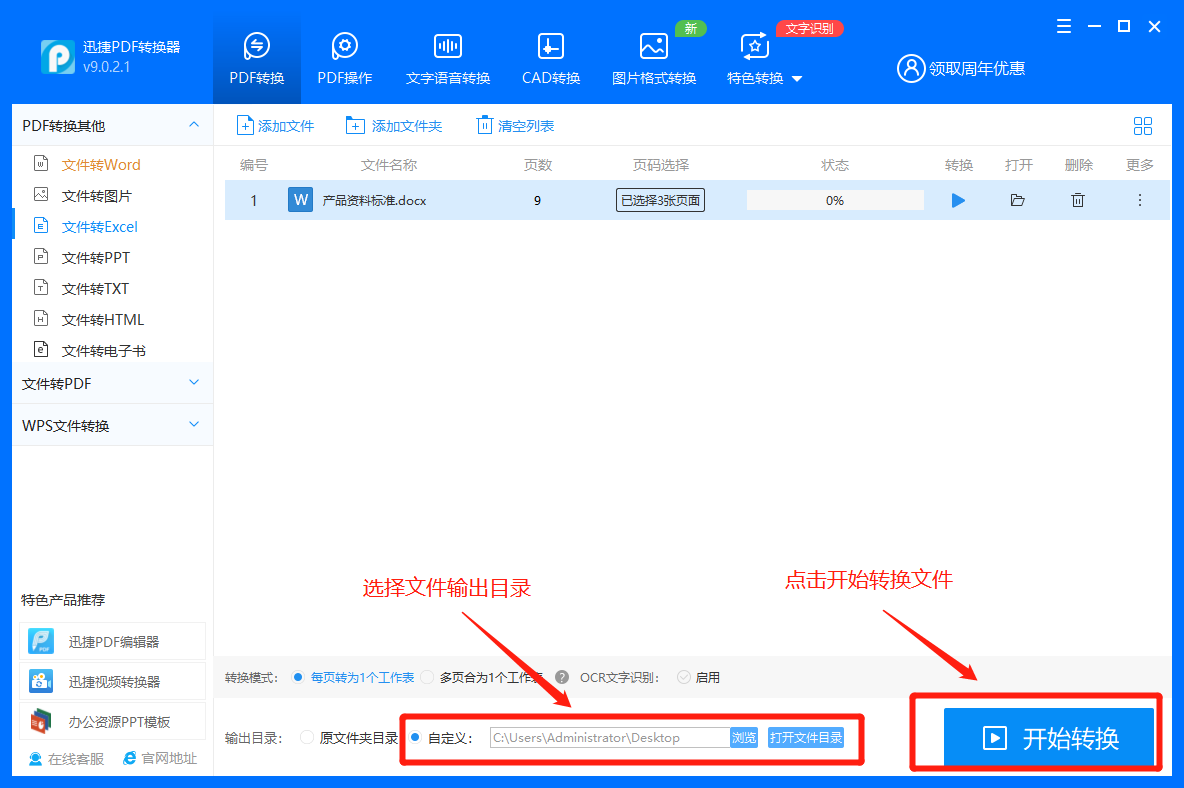Click the 文件转Word document icon
Image resolution: width=1184 pixels, height=788 pixels.
(42, 163)
